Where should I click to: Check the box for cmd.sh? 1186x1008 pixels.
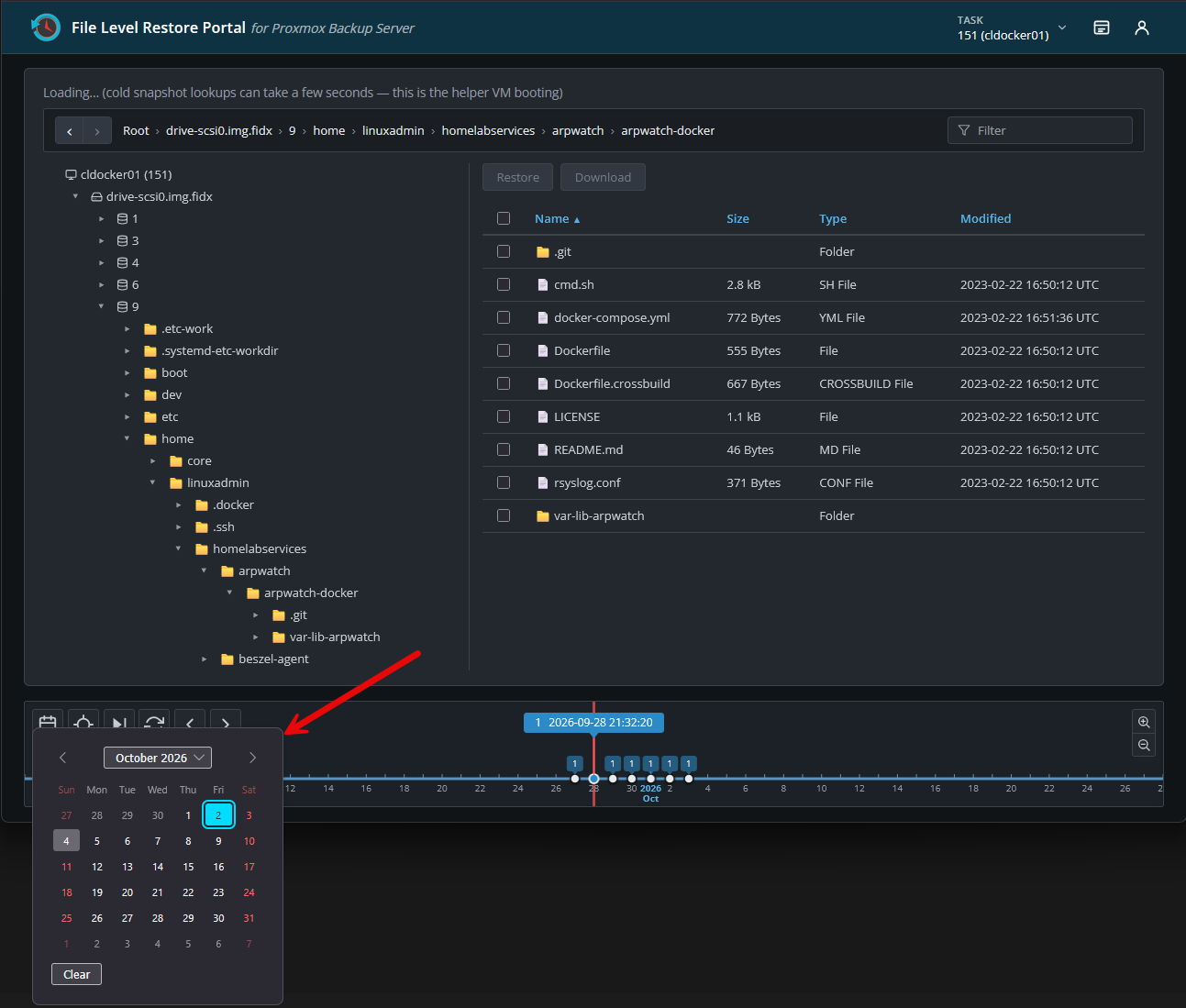click(x=504, y=284)
